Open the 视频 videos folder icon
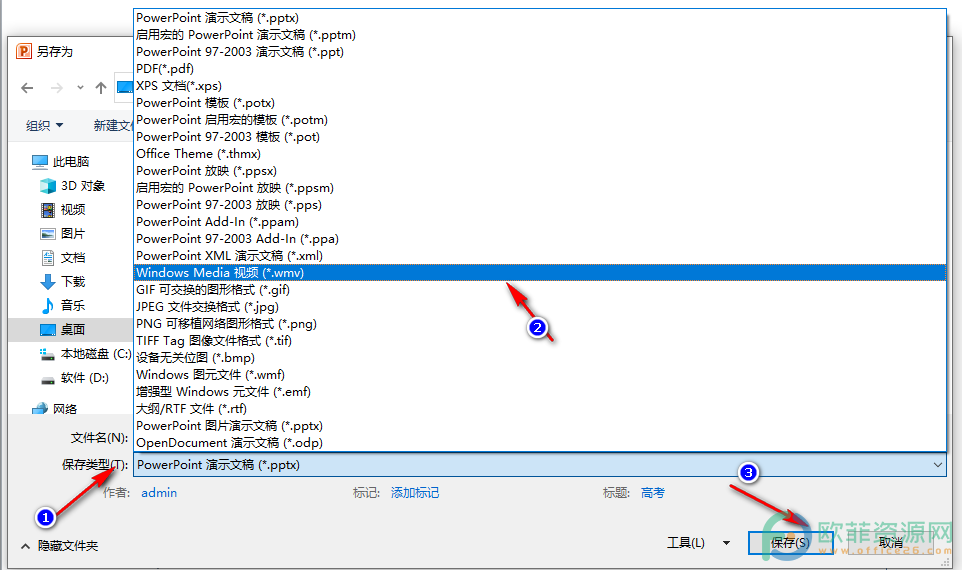The width and height of the screenshot is (962, 570). (x=48, y=210)
